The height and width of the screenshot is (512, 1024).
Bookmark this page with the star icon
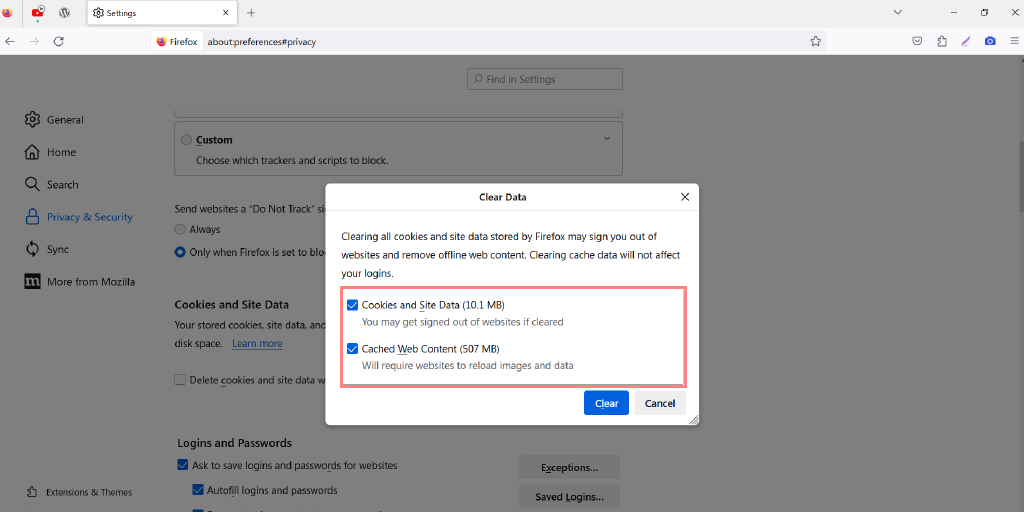(x=816, y=41)
